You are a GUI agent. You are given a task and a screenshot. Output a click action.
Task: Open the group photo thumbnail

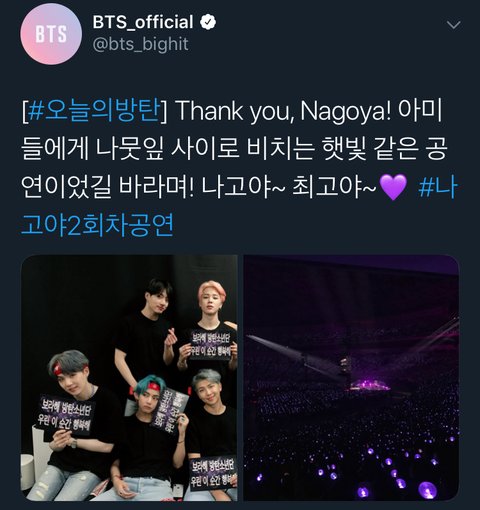(129, 378)
